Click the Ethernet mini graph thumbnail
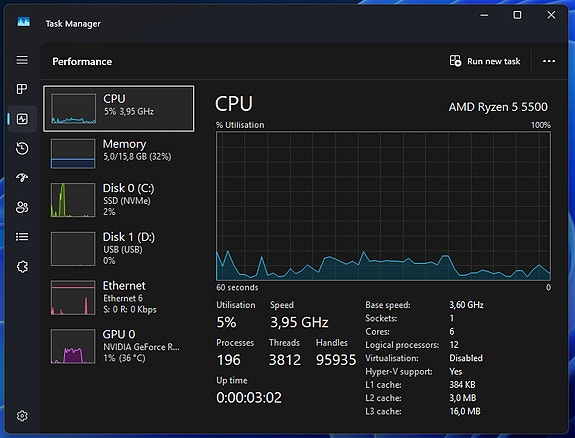 73,298
